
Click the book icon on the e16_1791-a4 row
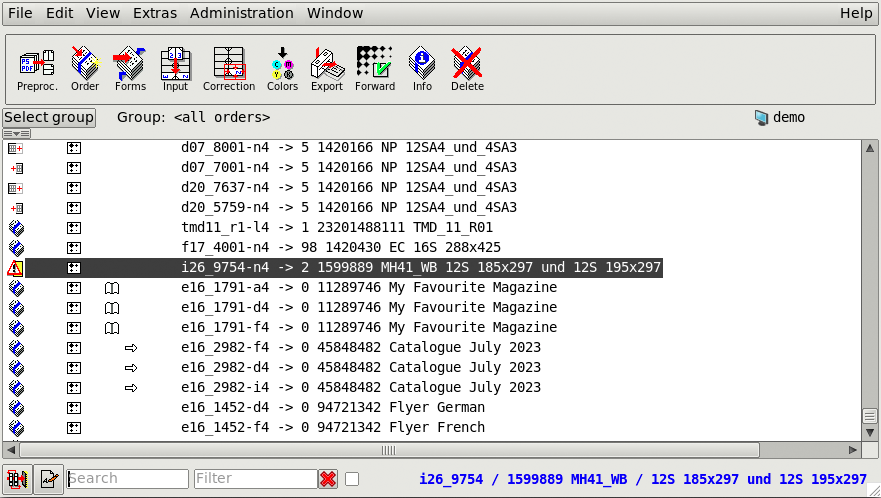112,288
